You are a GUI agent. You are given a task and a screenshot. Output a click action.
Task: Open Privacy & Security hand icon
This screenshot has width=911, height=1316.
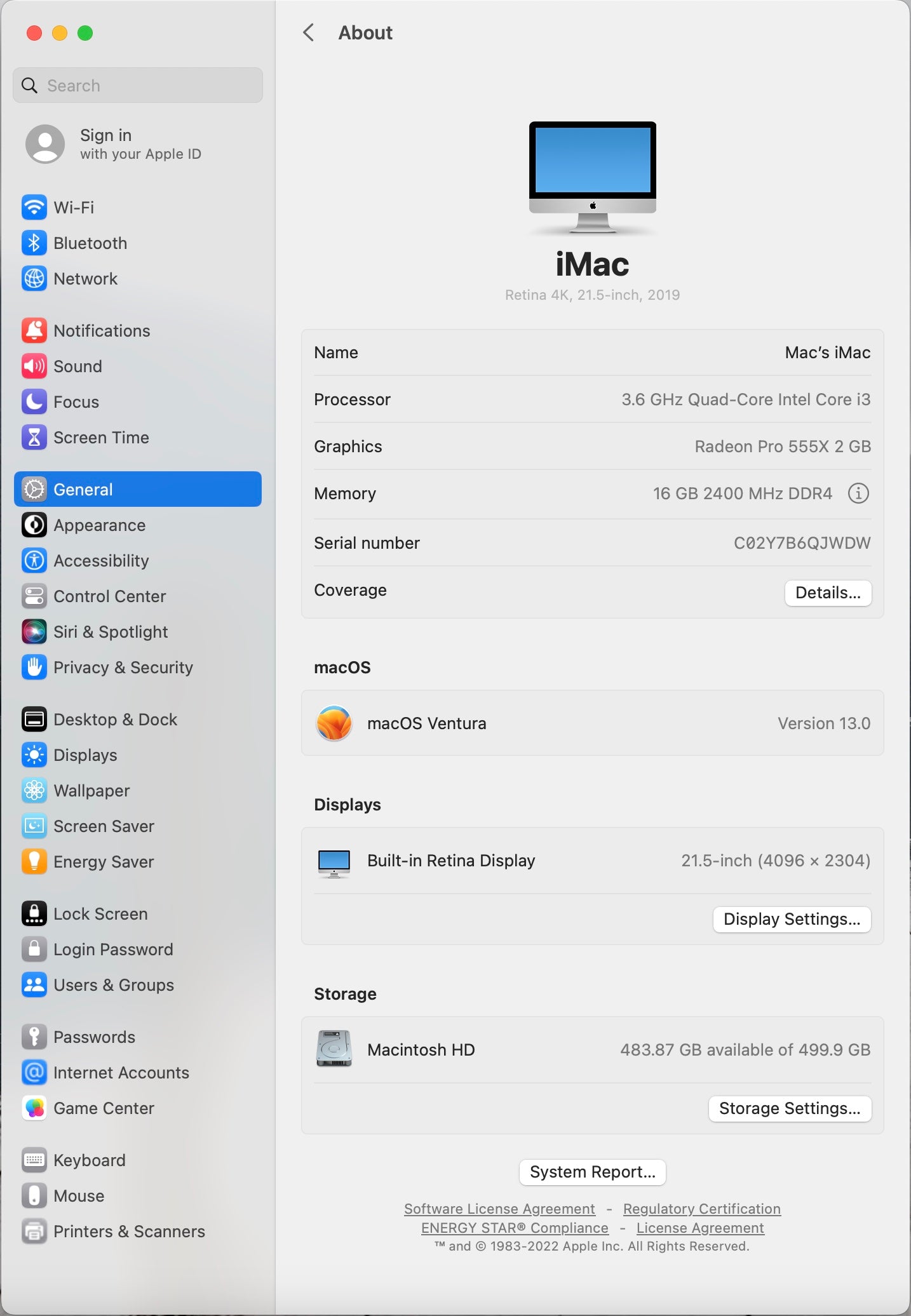point(34,667)
